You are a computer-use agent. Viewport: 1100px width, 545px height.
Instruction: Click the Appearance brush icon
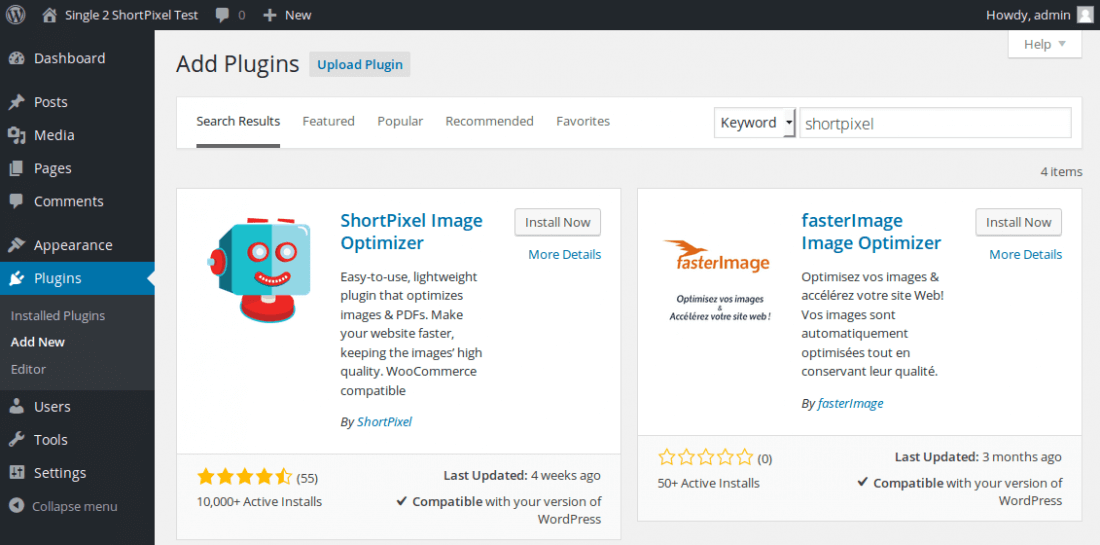pyautogui.click(x=17, y=245)
